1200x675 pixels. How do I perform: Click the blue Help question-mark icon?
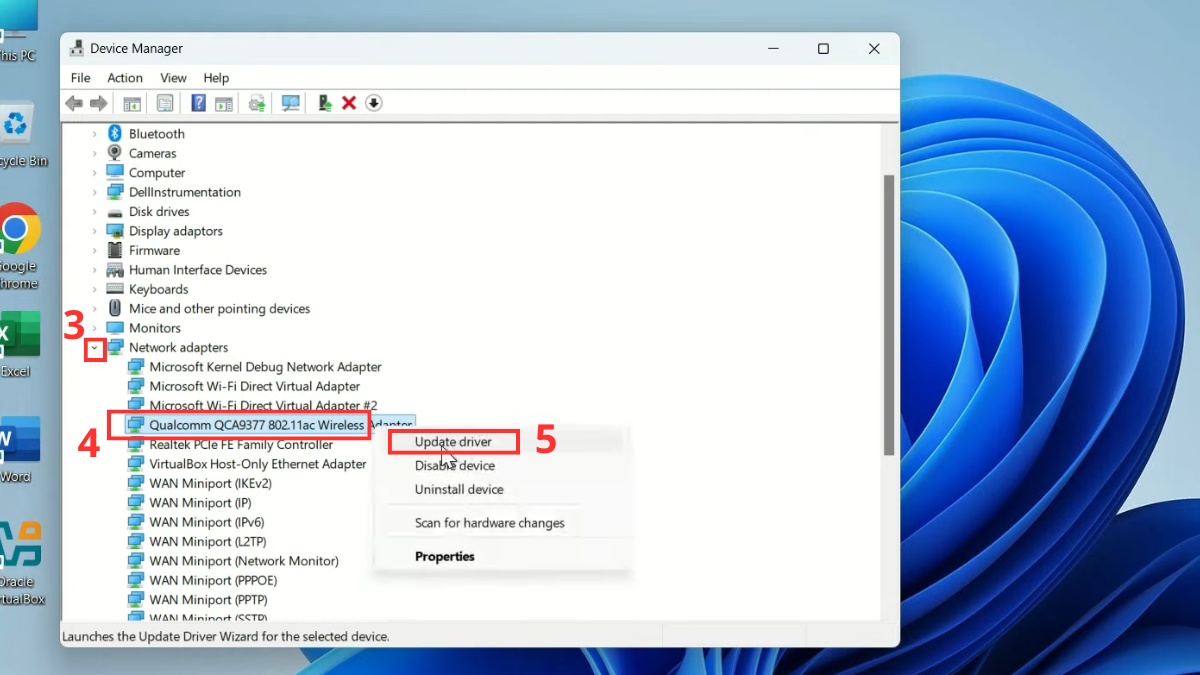click(x=198, y=103)
